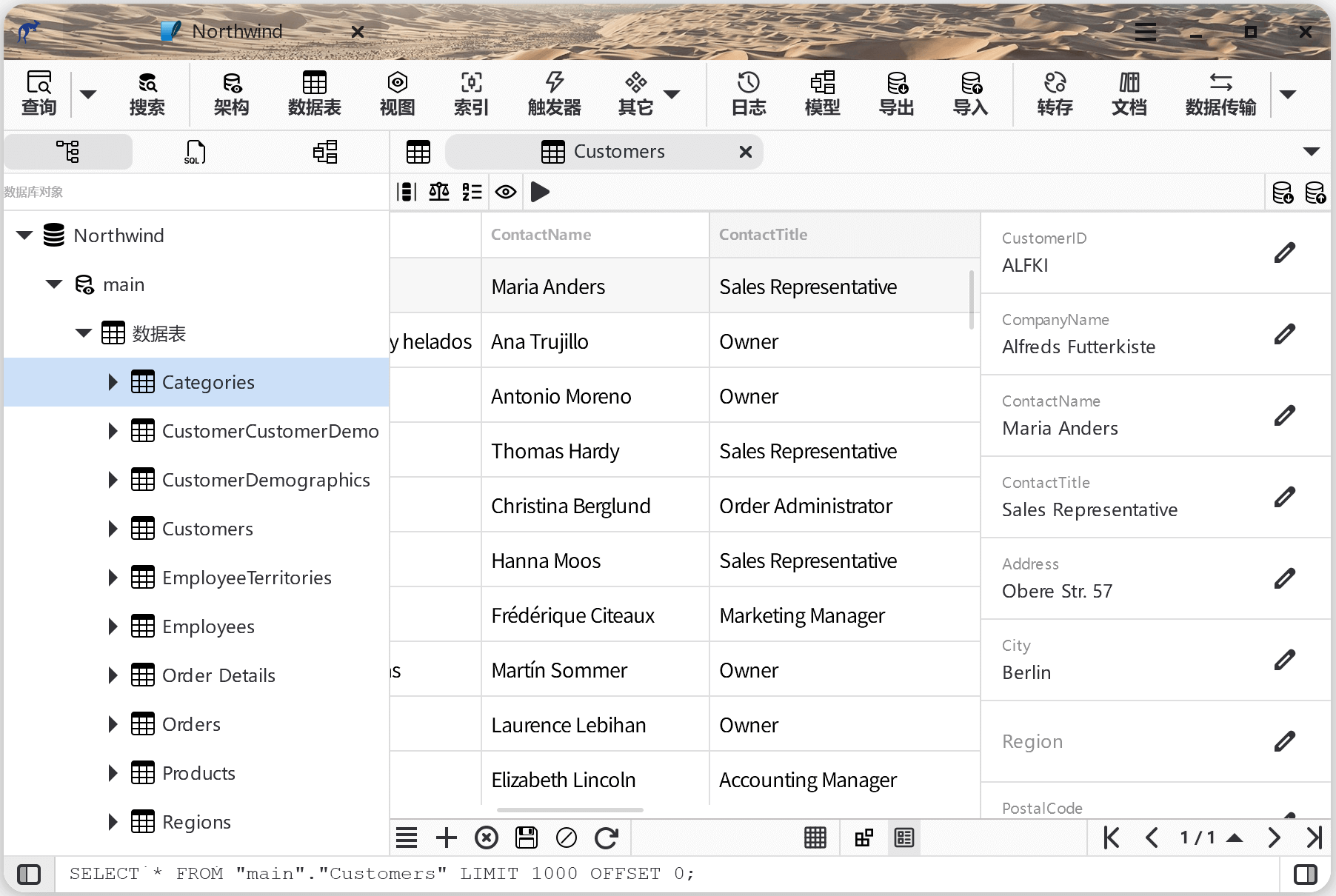
Task: Open the 模型 (Model) tool
Action: tap(822, 93)
